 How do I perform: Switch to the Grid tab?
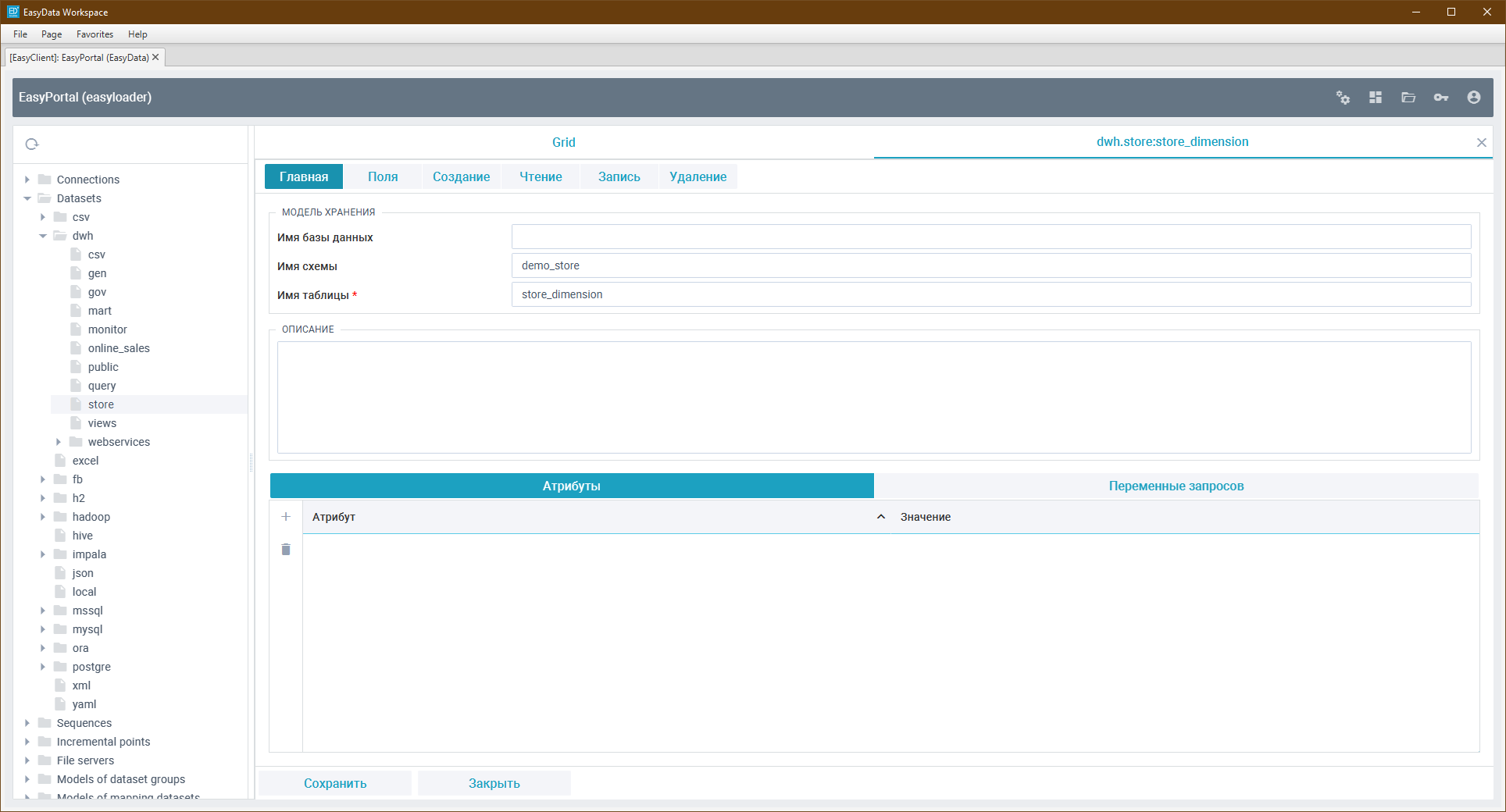pos(564,142)
